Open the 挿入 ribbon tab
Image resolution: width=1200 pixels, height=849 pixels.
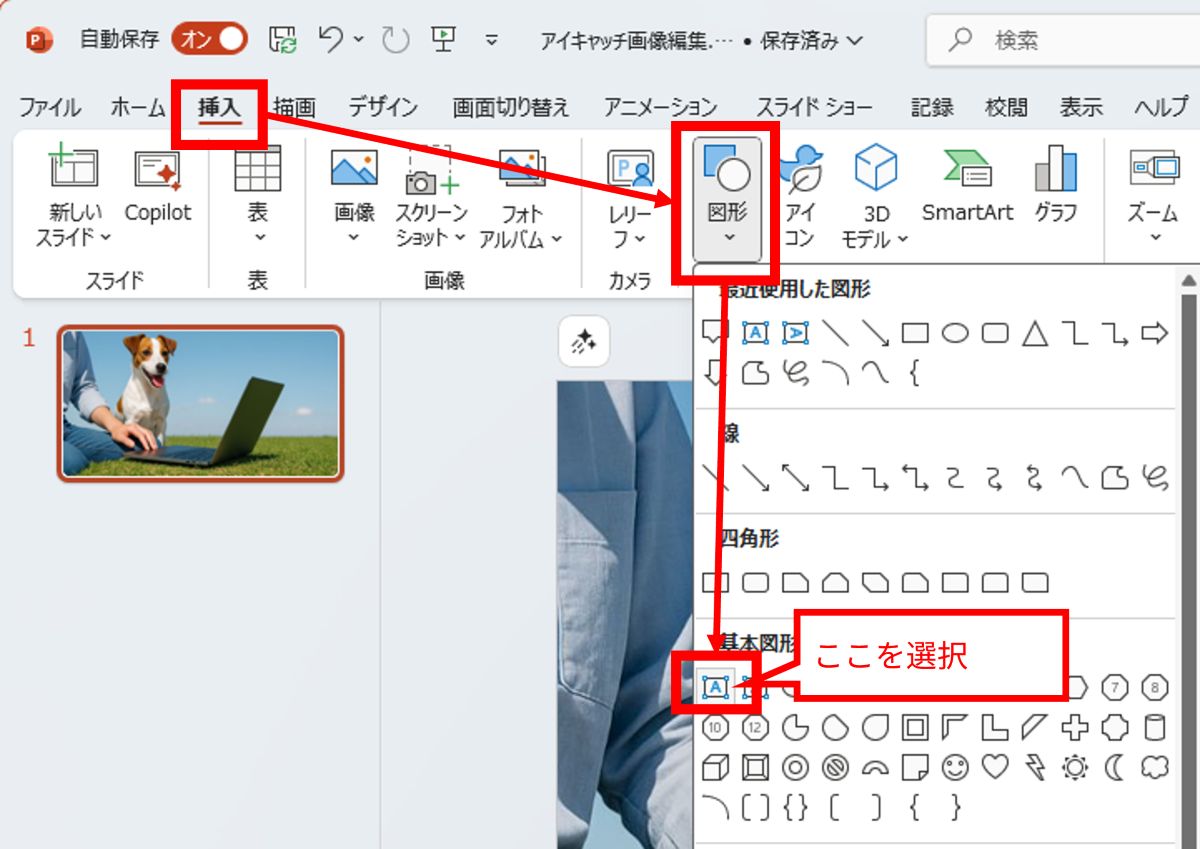point(219,108)
